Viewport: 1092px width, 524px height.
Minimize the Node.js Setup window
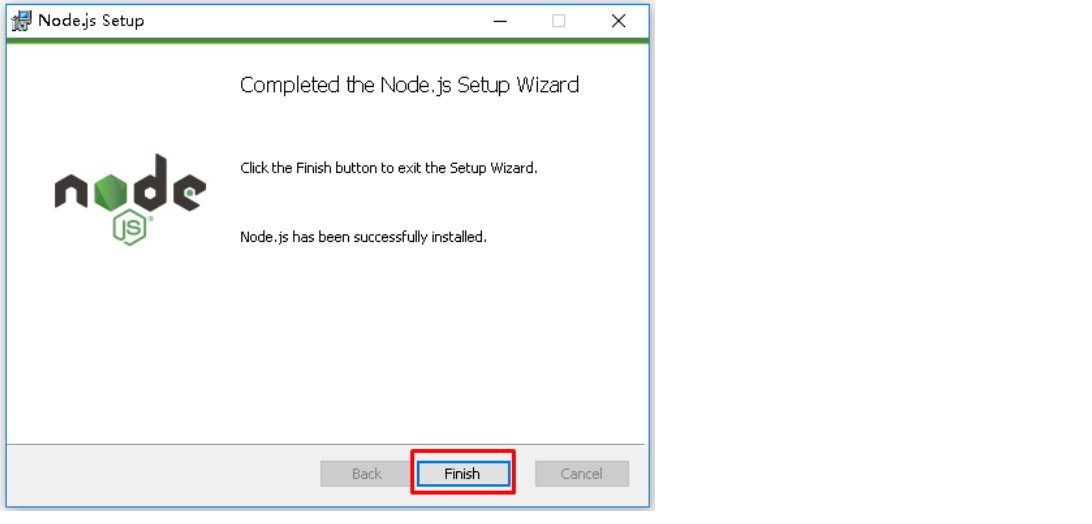tap(499, 21)
